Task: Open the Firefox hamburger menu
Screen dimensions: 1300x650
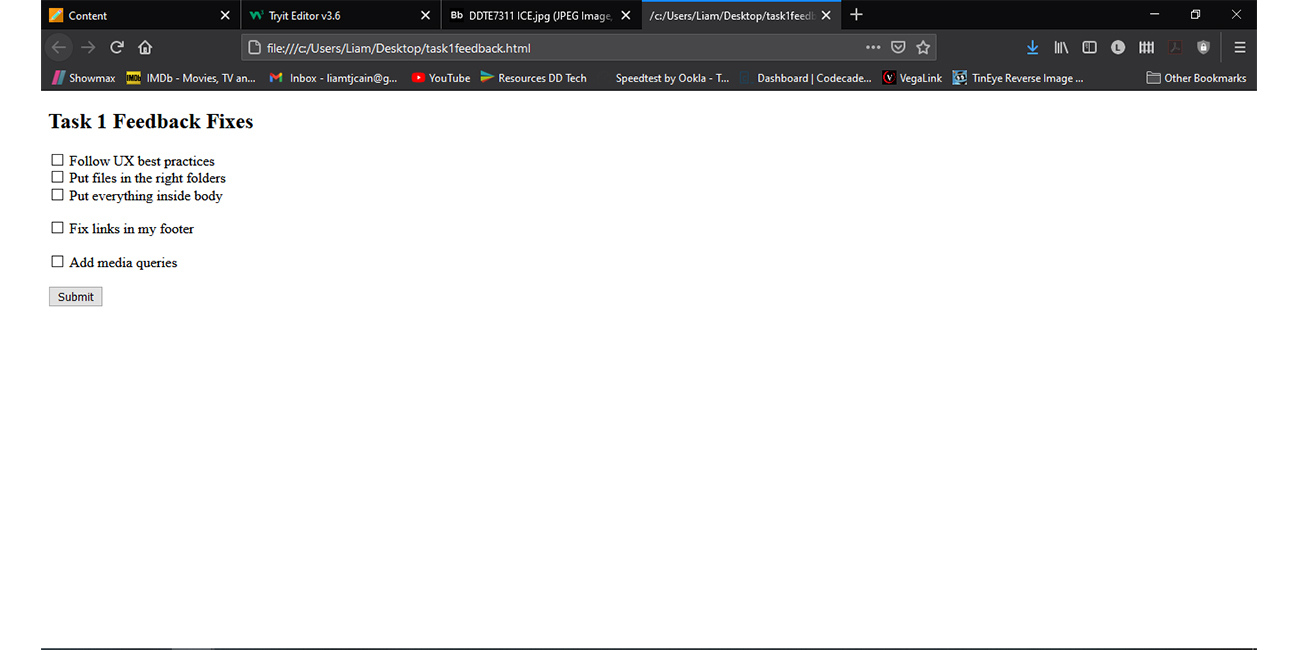Action: click(1240, 47)
